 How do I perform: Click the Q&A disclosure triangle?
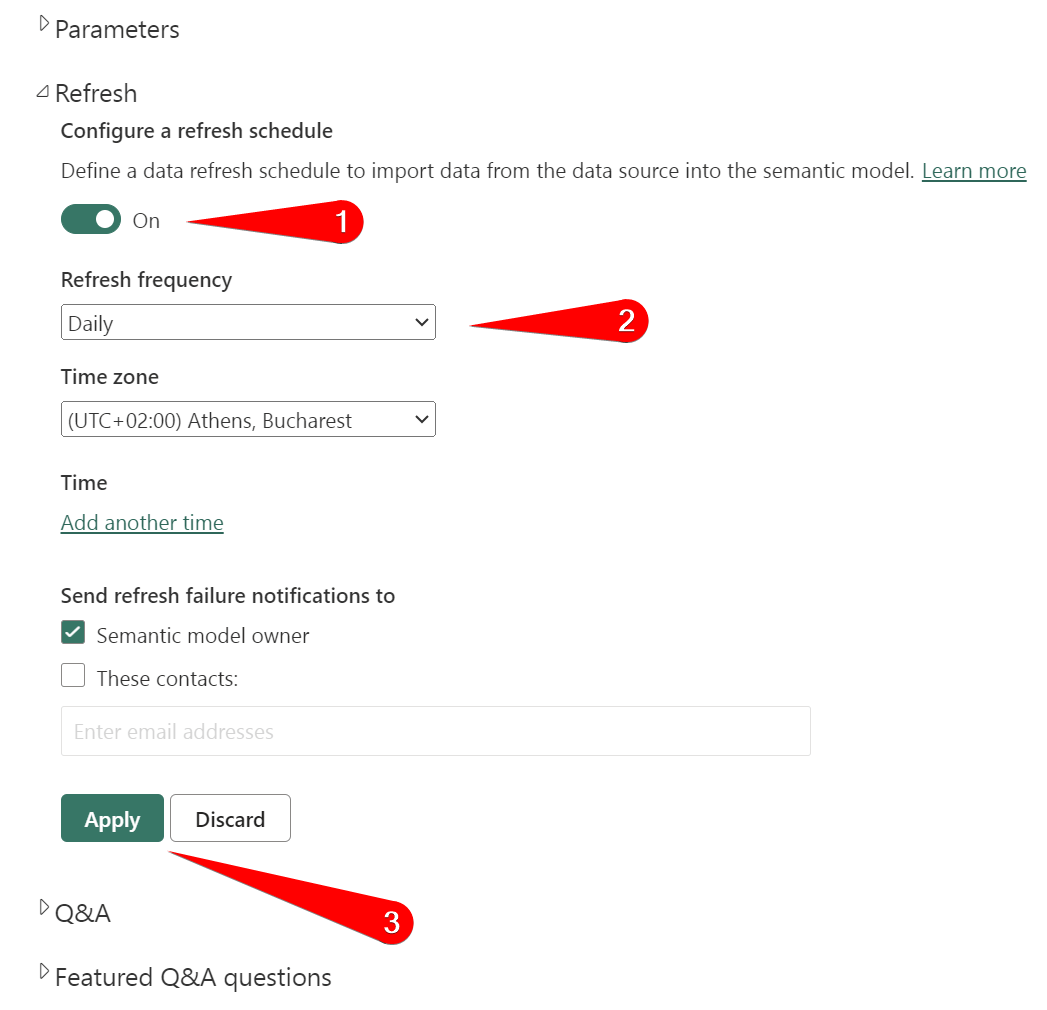[x=42, y=906]
